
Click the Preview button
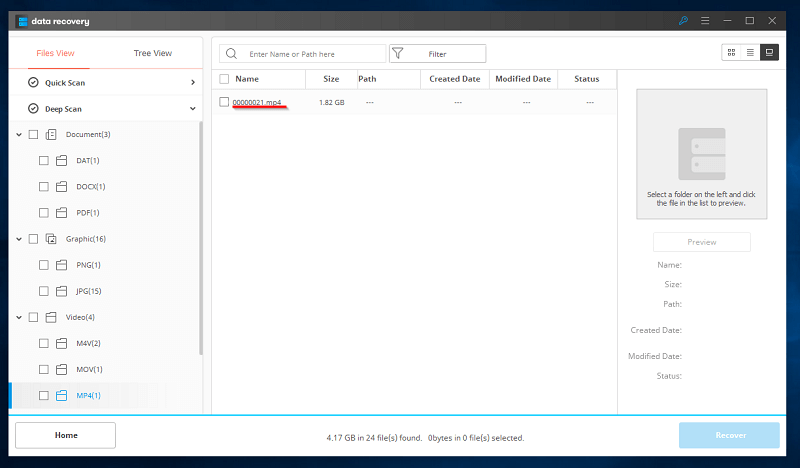702,242
